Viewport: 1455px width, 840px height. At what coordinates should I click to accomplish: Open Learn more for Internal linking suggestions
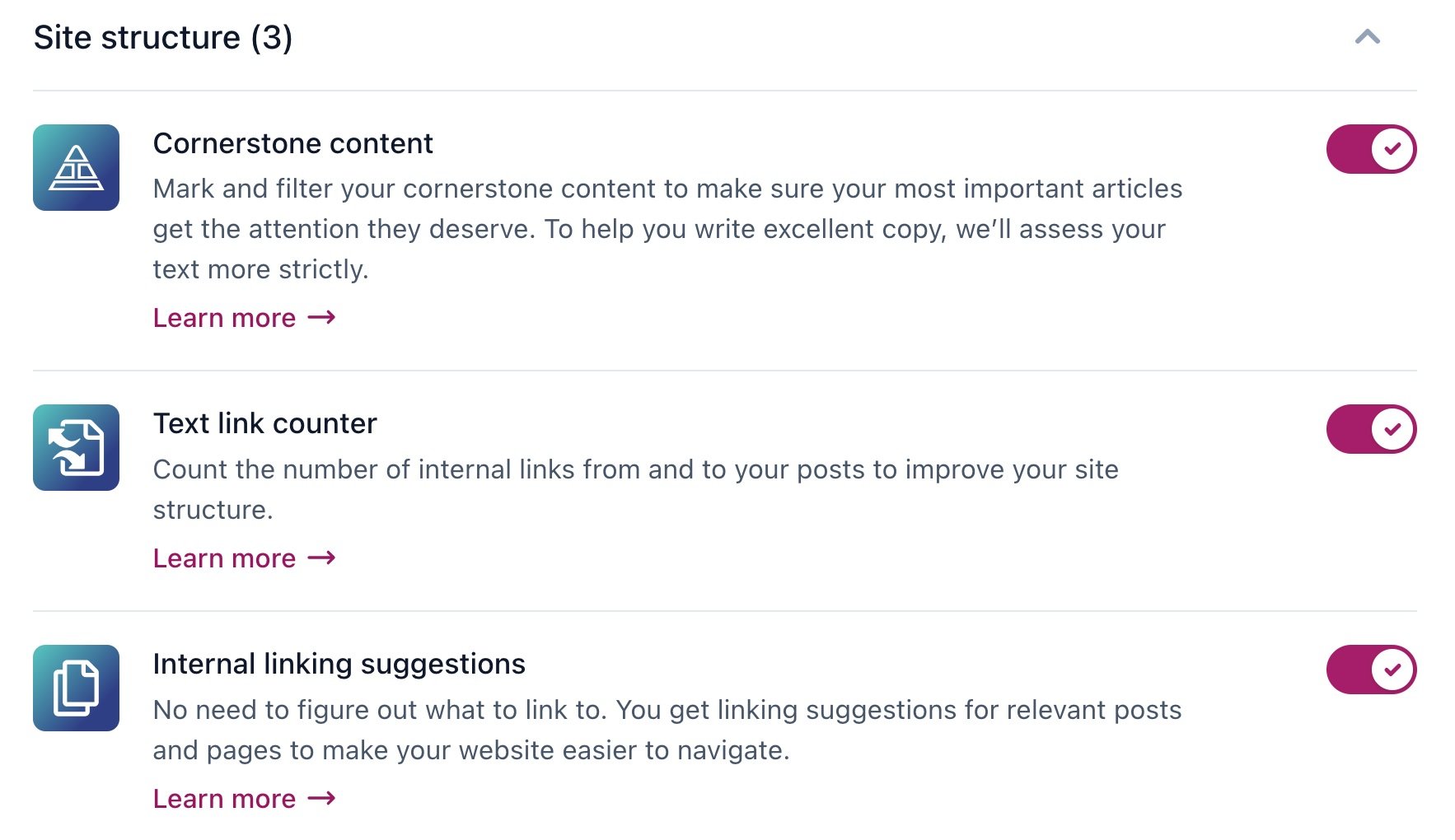tap(224, 799)
